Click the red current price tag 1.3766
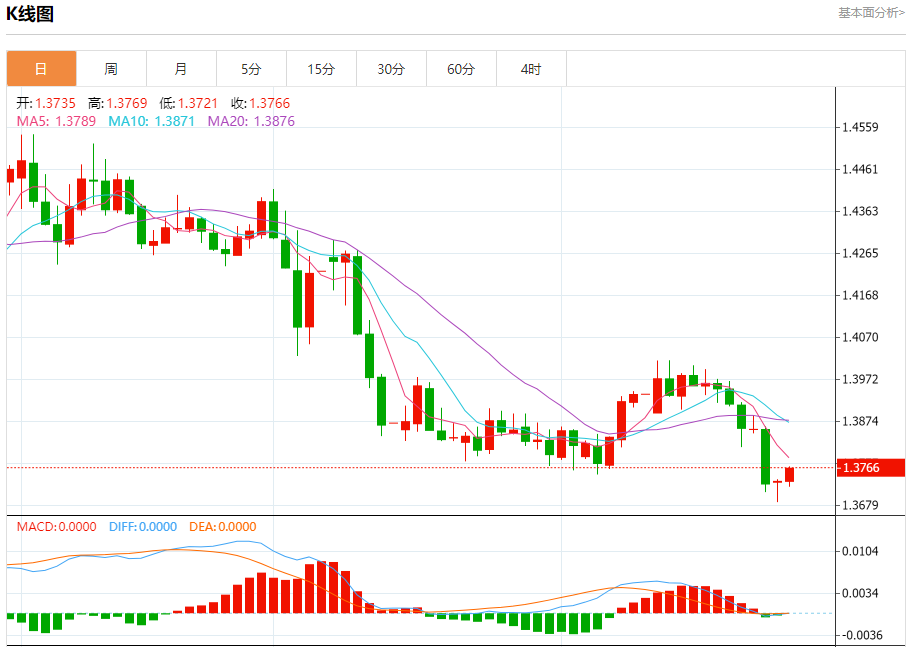Image resolution: width=914 pixels, height=647 pixels. [871, 467]
